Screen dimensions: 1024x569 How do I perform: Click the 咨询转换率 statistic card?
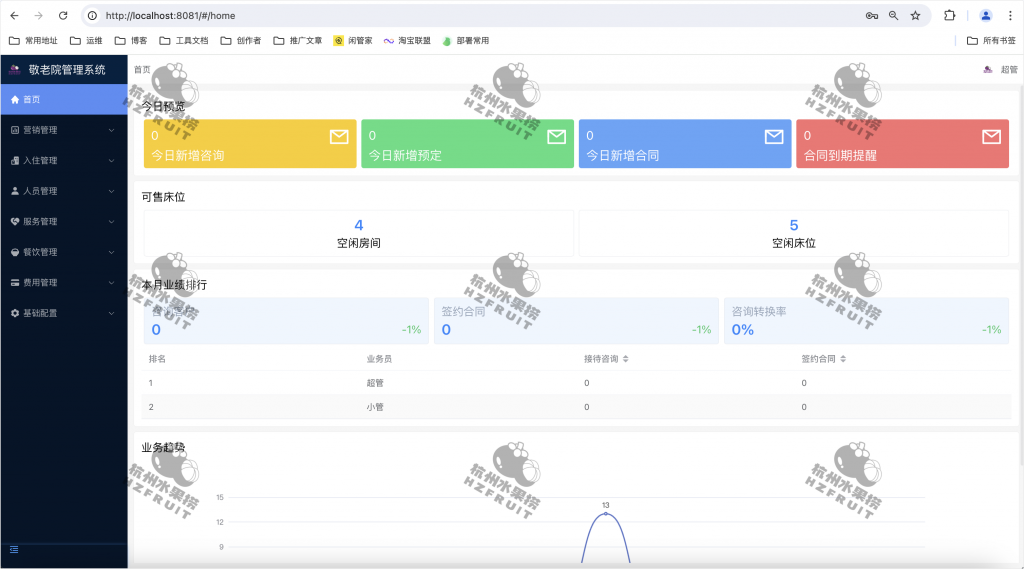867,321
